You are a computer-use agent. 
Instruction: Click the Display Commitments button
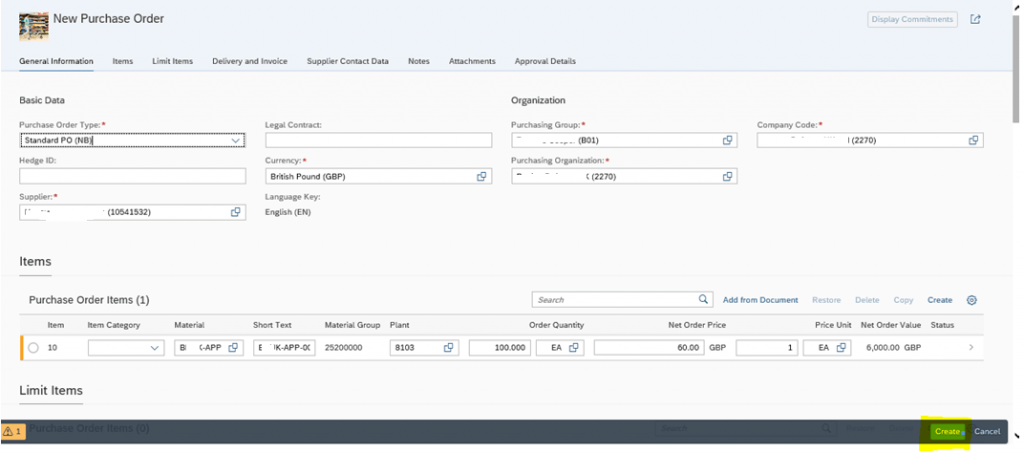pyautogui.click(x=912, y=20)
